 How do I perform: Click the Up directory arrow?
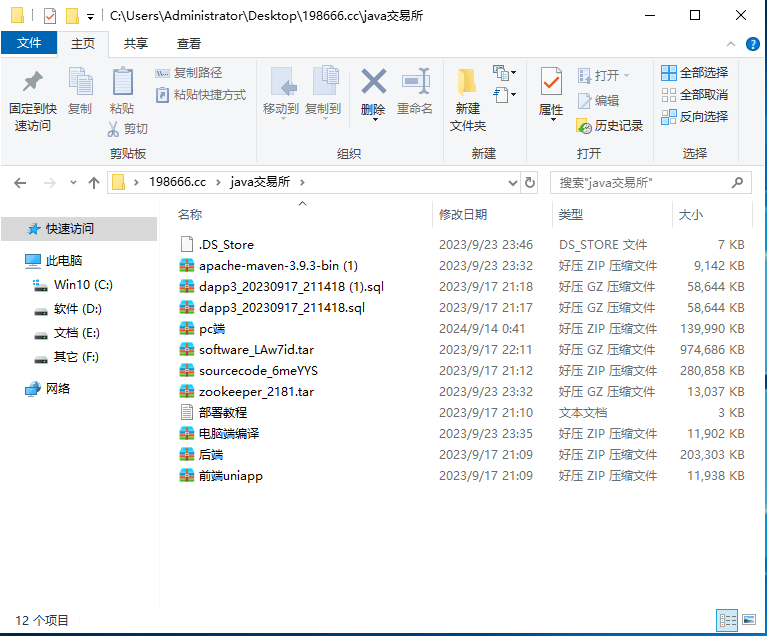(94, 183)
